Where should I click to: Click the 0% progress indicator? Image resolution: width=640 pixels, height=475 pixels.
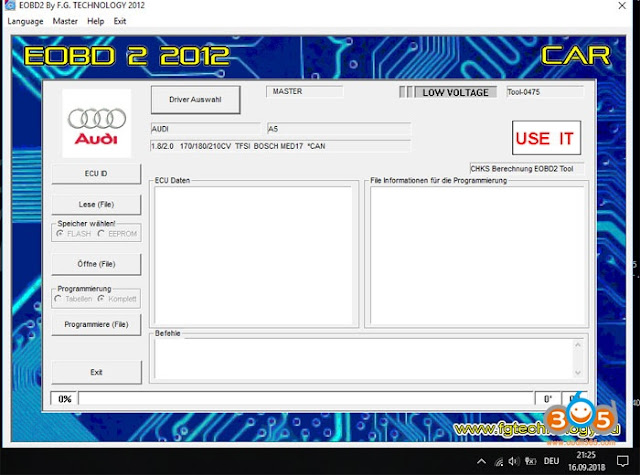click(64, 399)
